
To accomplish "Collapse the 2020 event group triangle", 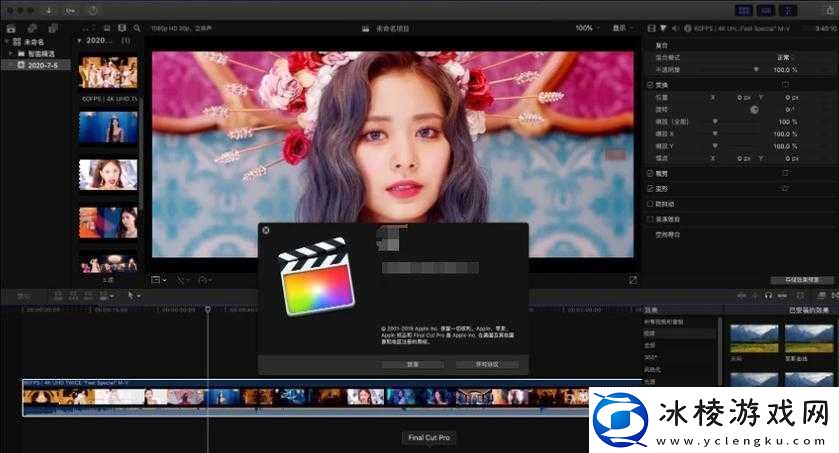I will click(80, 41).
